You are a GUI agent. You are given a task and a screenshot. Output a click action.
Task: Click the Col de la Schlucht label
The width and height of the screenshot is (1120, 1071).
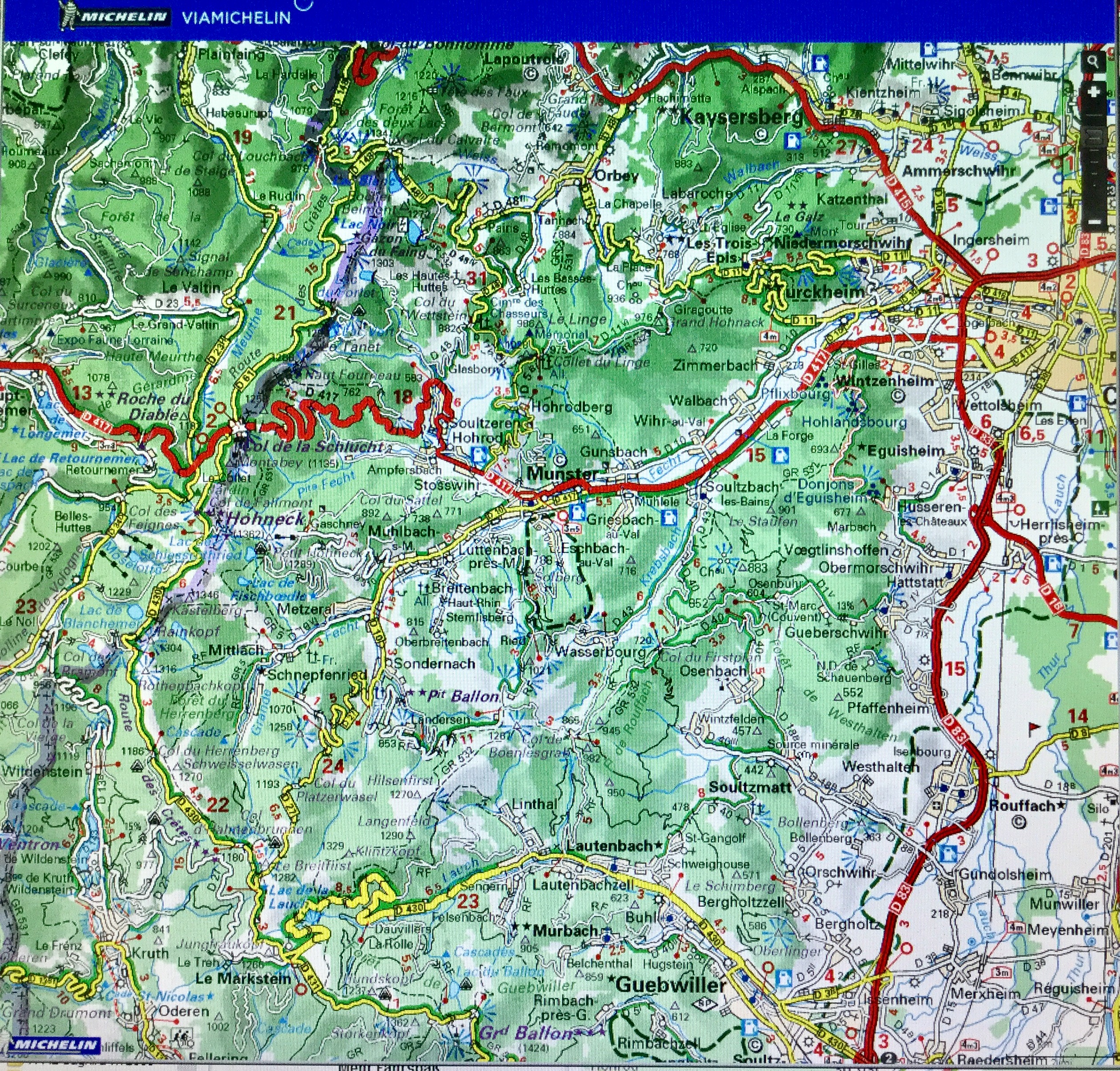314,446
